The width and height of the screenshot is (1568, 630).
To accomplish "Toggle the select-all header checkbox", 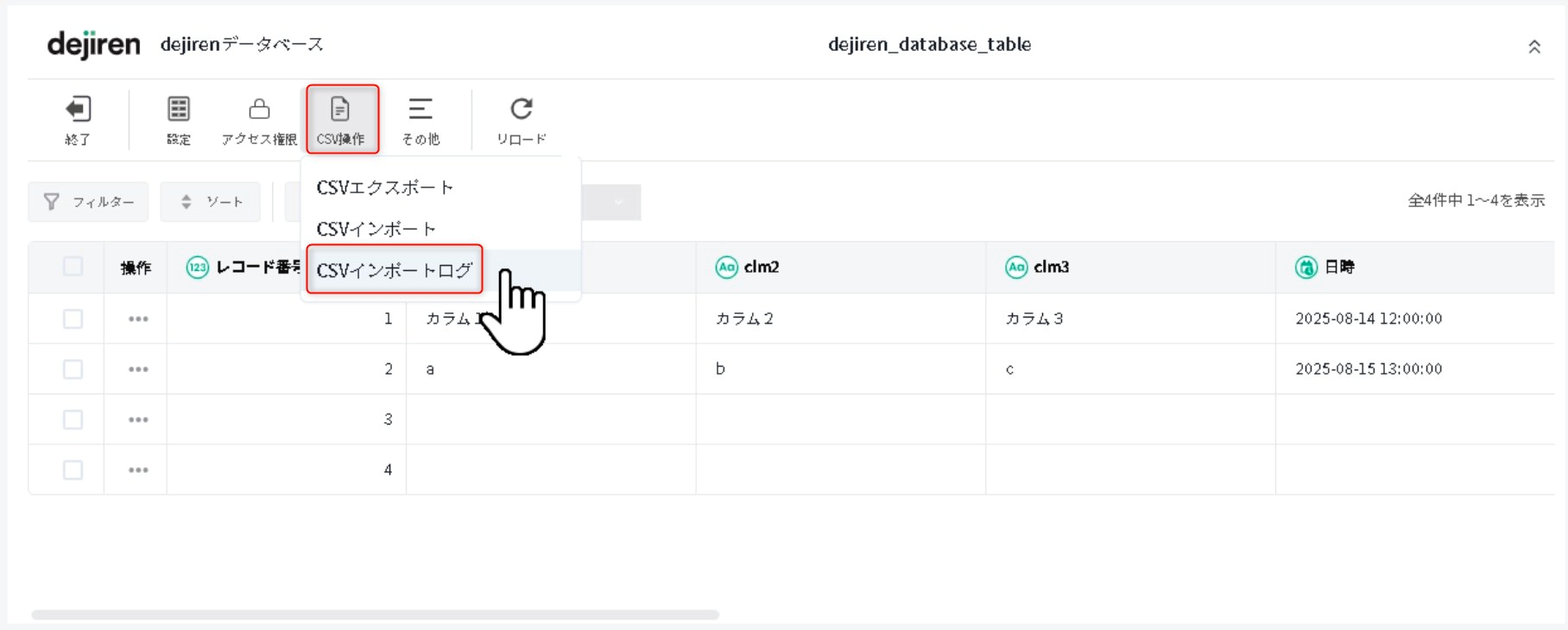I will tap(73, 267).
